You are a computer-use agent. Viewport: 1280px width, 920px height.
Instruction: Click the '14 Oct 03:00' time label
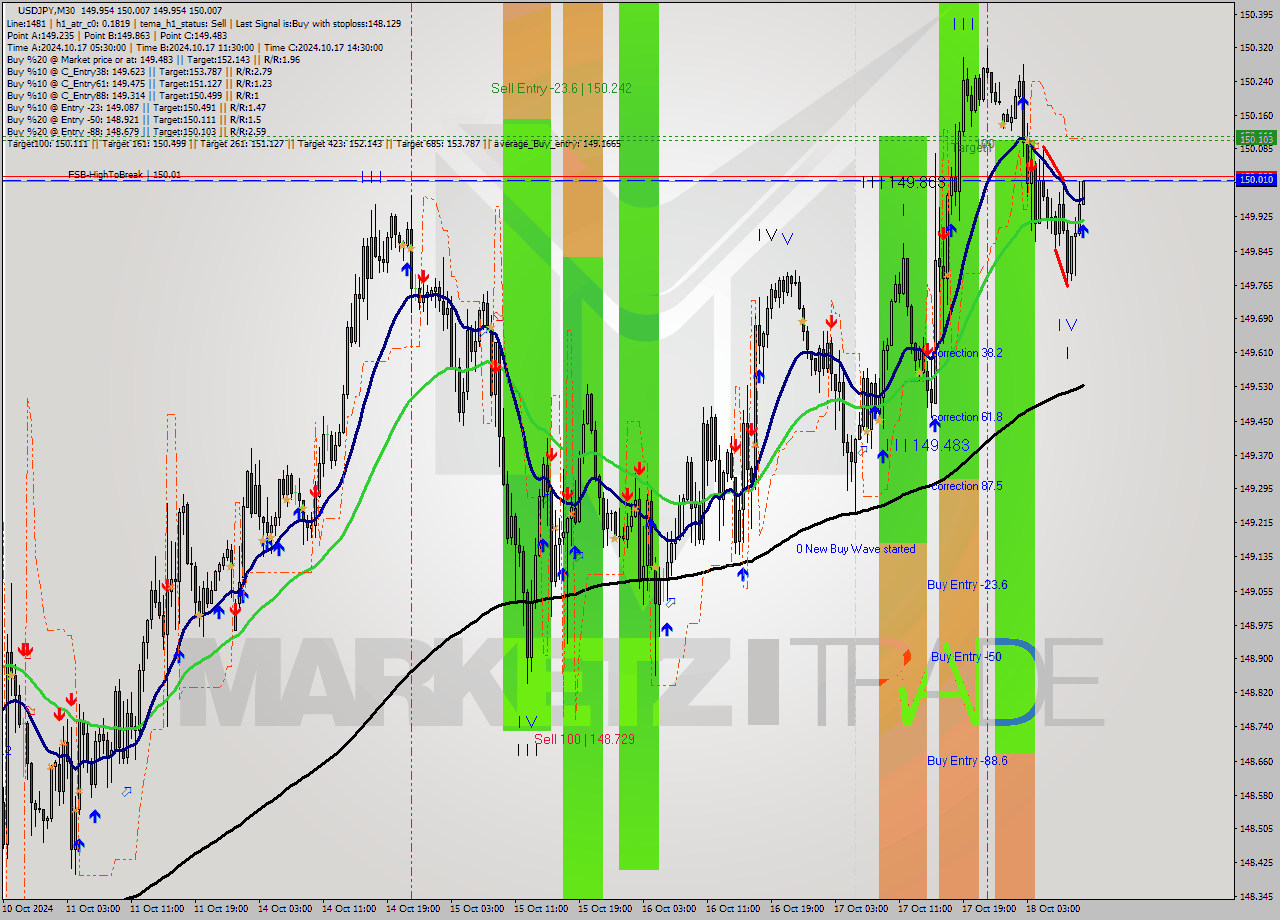point(284,909)
